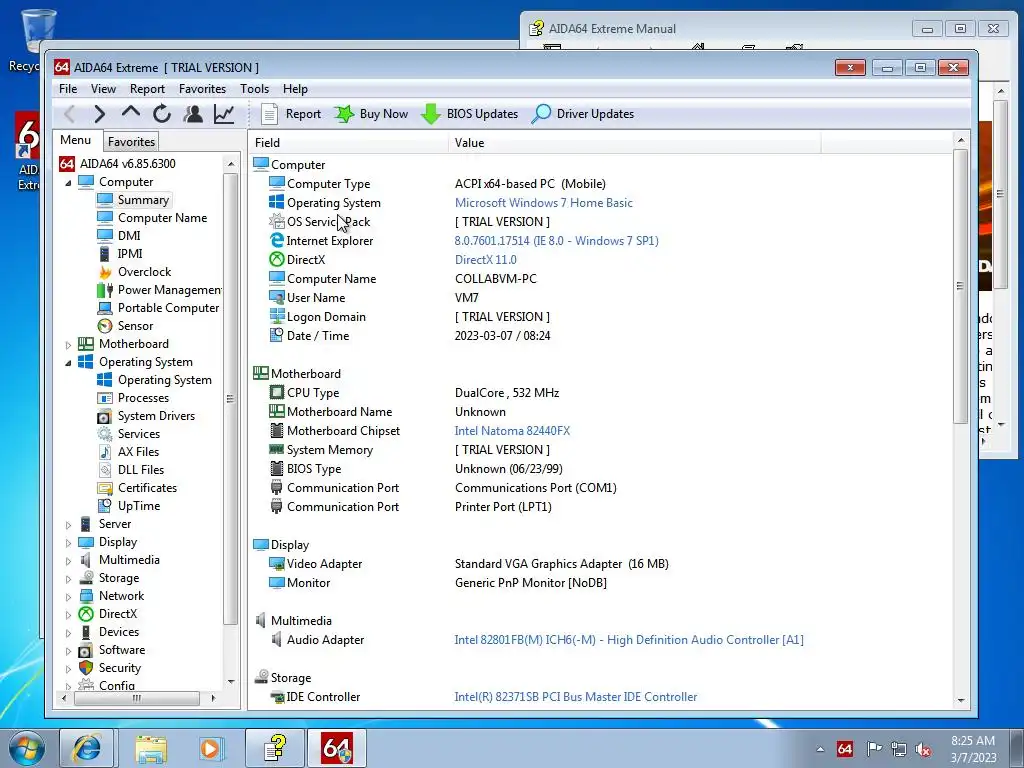This screenshot has width=1024, height=768.
Task: Click the AIDA64 v6.85.6300 root icon
Action: tap(67, 164)
